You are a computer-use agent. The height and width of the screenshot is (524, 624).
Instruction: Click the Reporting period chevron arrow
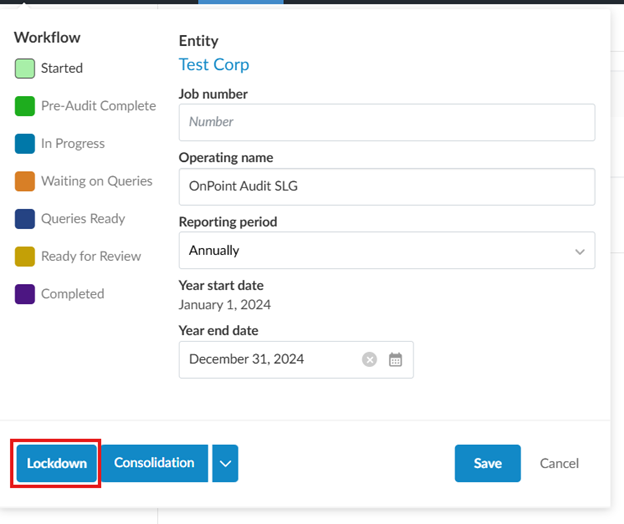(x=580, y=252)
